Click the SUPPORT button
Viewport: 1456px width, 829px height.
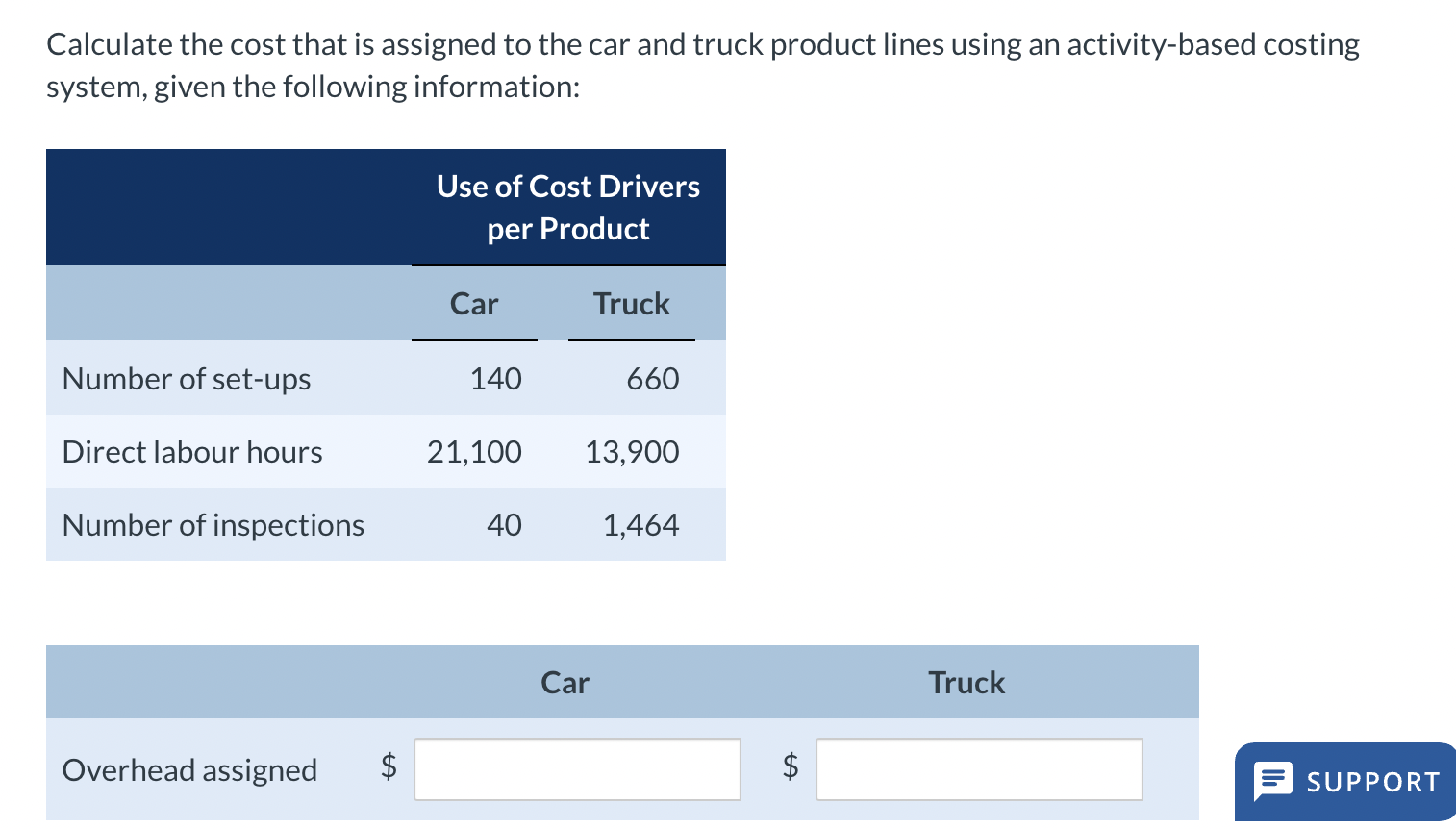pyautogui.click(x=1344, y=781)
